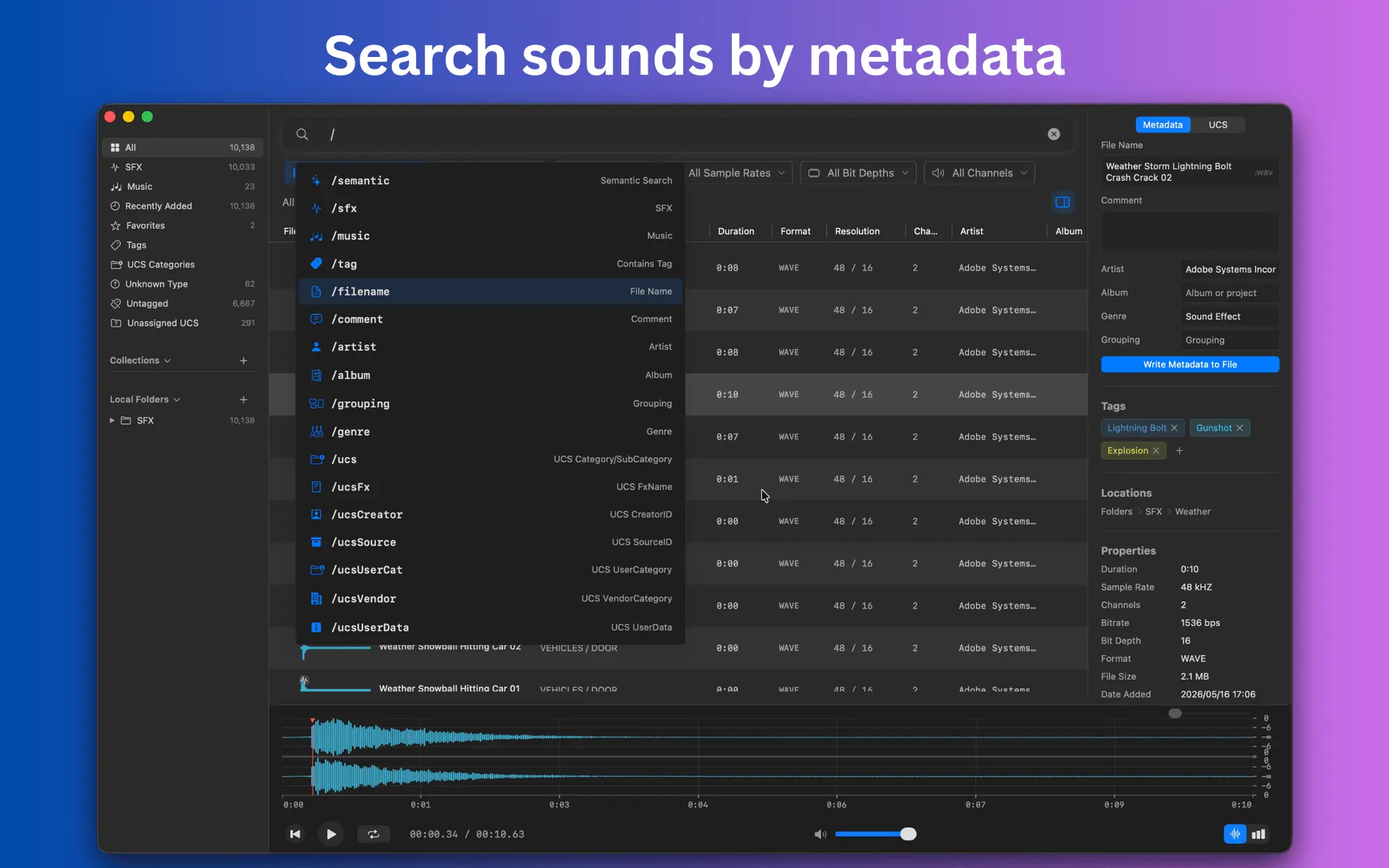
Task: Edit the Album field
Action: pyautogui.click(x=1230, y=293)
